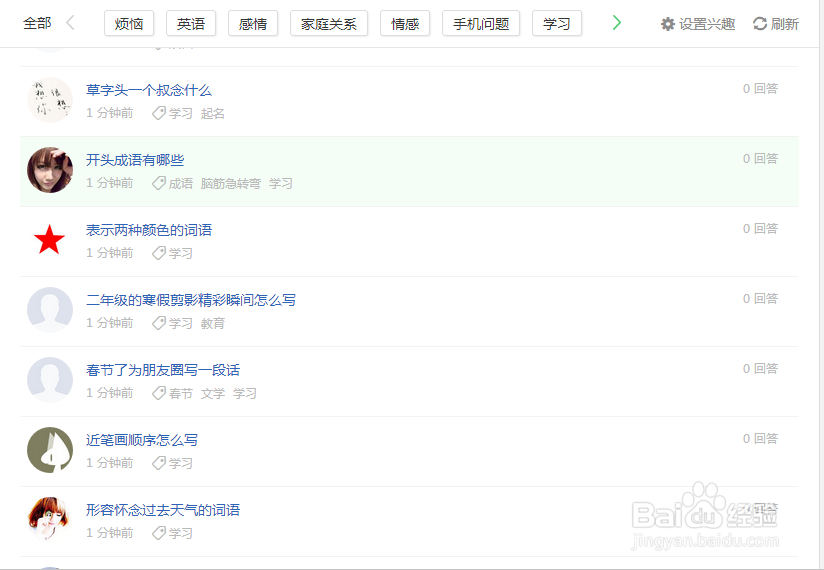The image size is (824, 570).
Task: Open question 表示两种颜色的词语
Action: tap(149, 230)
